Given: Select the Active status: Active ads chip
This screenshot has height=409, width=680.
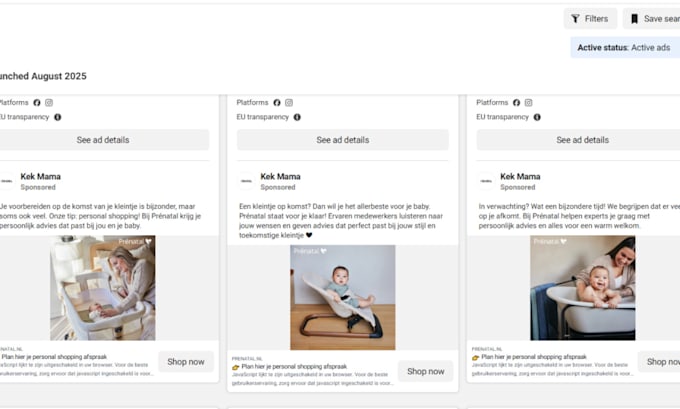Looking at the screenshot, I should (625, 48).
